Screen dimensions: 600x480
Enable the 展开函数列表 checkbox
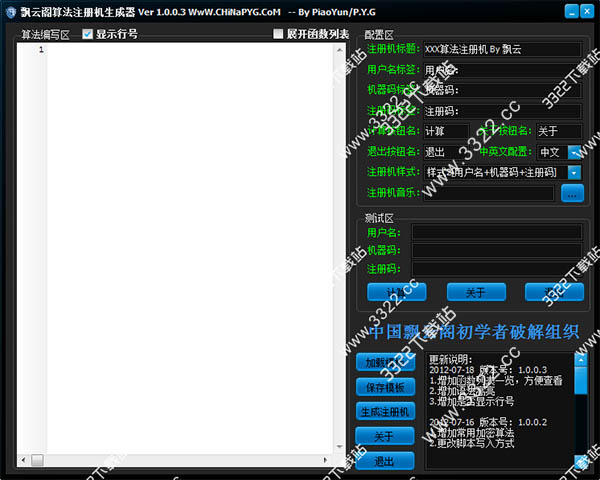click(278, 34)
